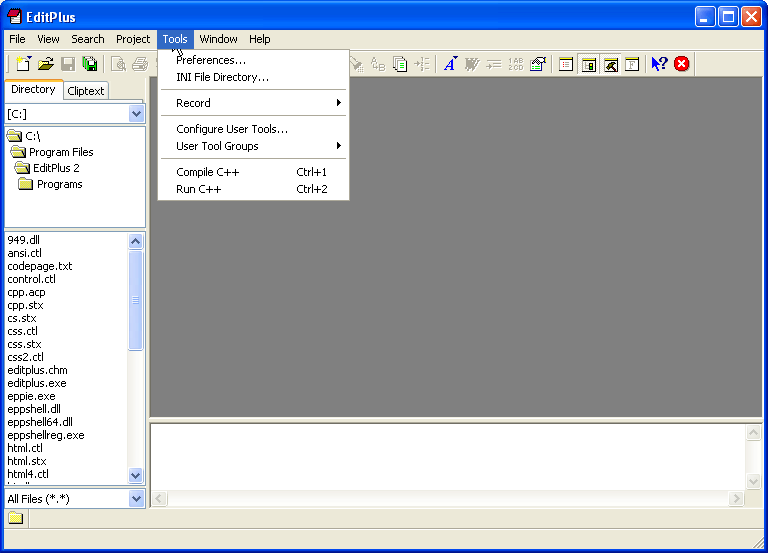Select file eppie.exe in list
The height and width of the screenshot is (553, 768).
tap(31, 396)
